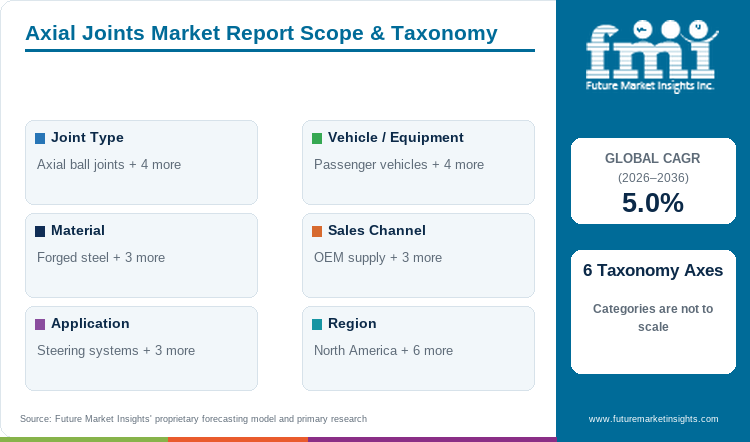Click the Source attribution footnote

pyautogui.click(x=194, y=419)
